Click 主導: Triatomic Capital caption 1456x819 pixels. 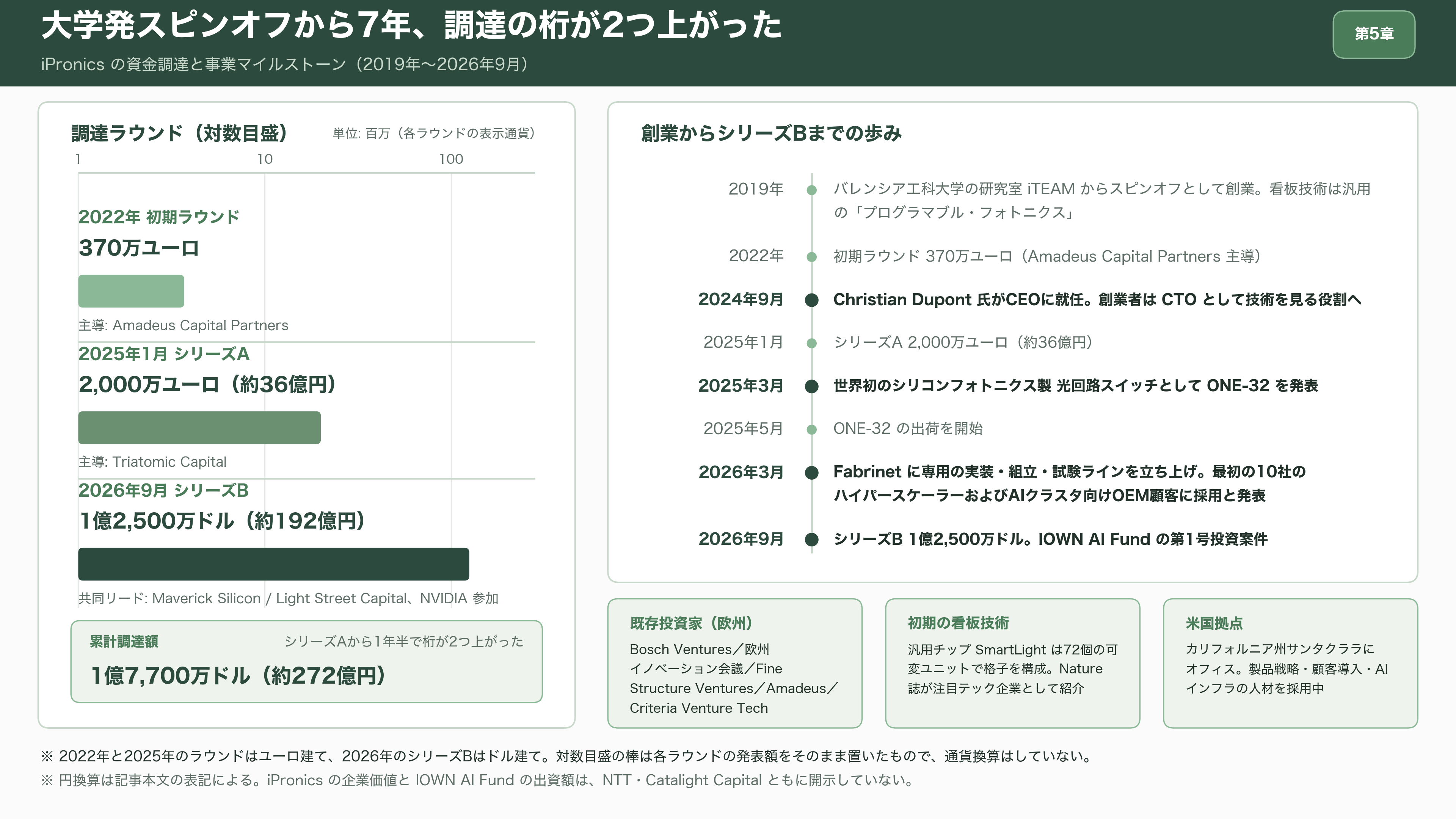click(x=152, y=462)
